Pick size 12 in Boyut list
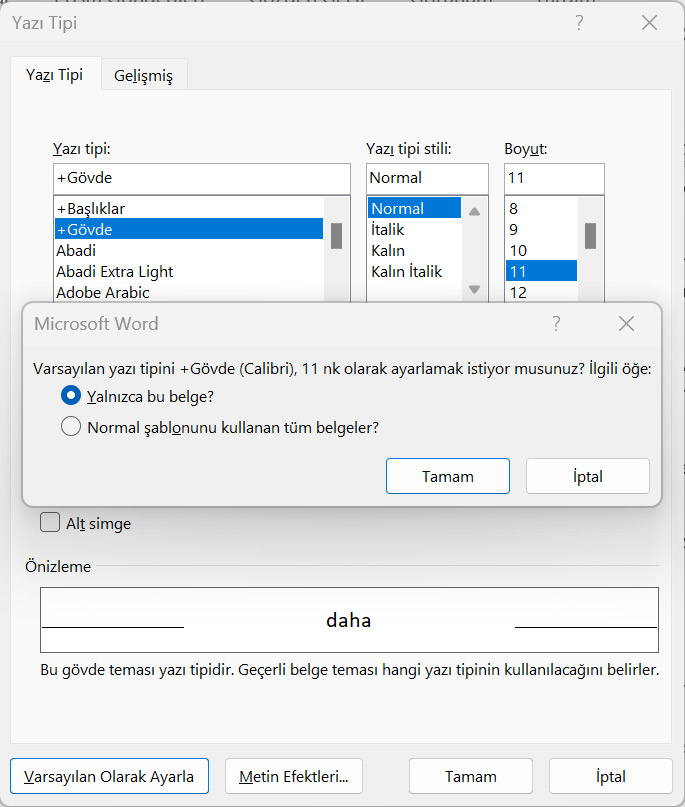The image size is (685, 807). pos(541,292)
